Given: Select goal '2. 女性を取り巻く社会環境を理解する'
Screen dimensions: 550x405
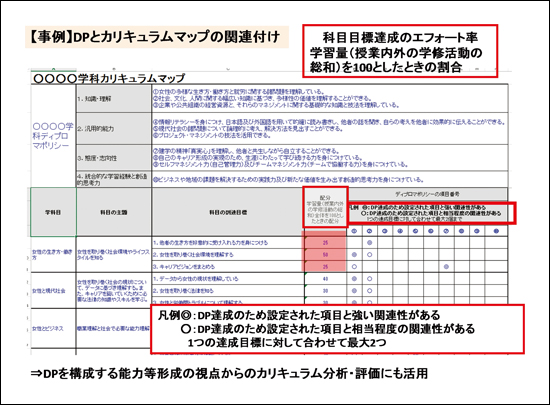Looking at the screenshot, I should (x=228, y=255).
